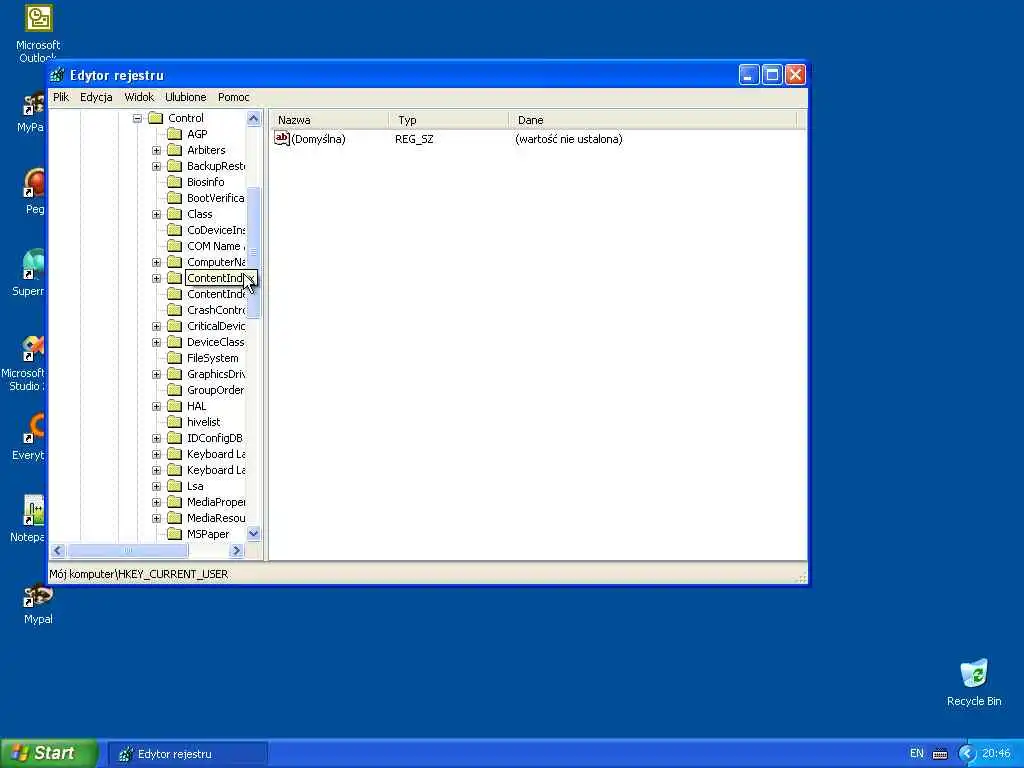Open the Pomoc menu
1024x768 pixels.
(234, 97)
